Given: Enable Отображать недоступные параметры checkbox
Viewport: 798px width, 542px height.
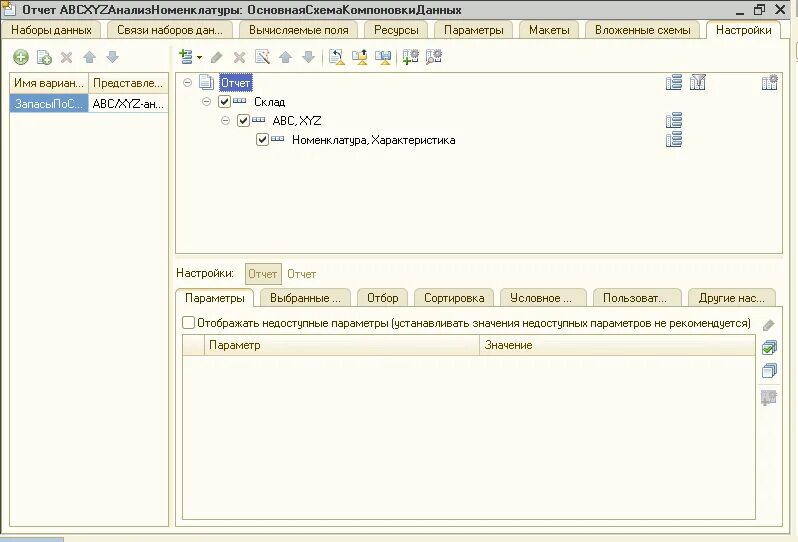Looking at the screenshot, I should [188, 323].
